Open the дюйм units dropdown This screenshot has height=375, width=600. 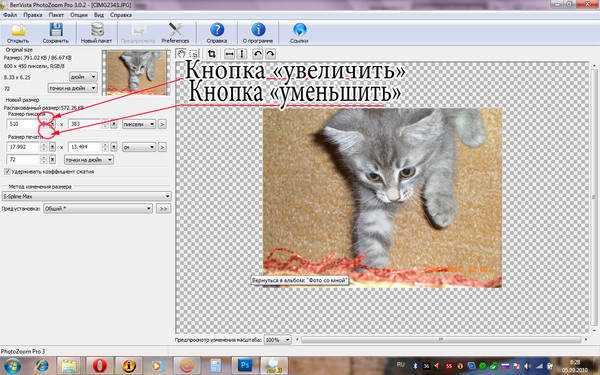click(83, 77)
